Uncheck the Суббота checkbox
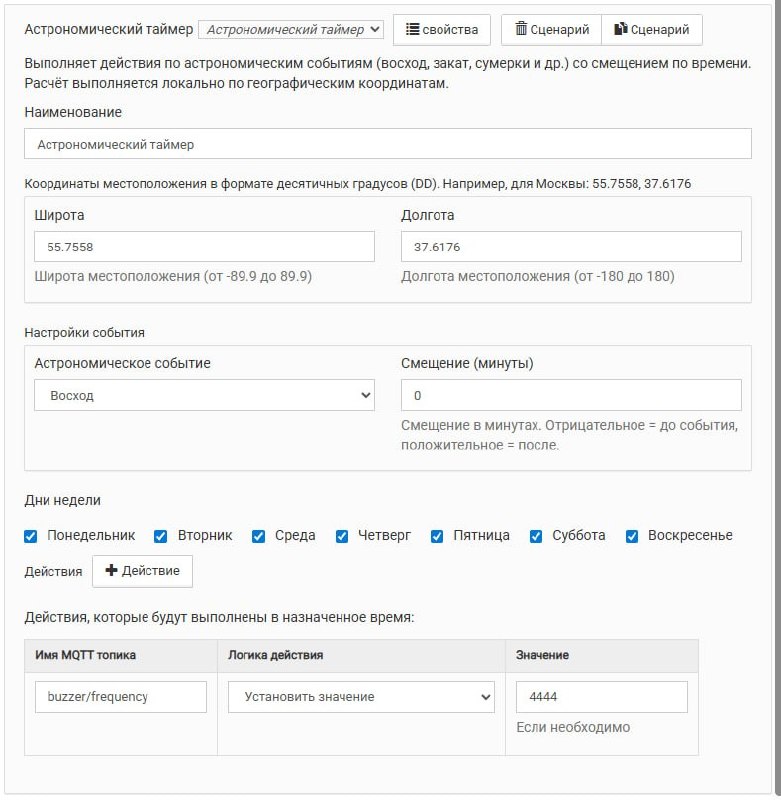The image size is (781, 800). coord(536,536)
